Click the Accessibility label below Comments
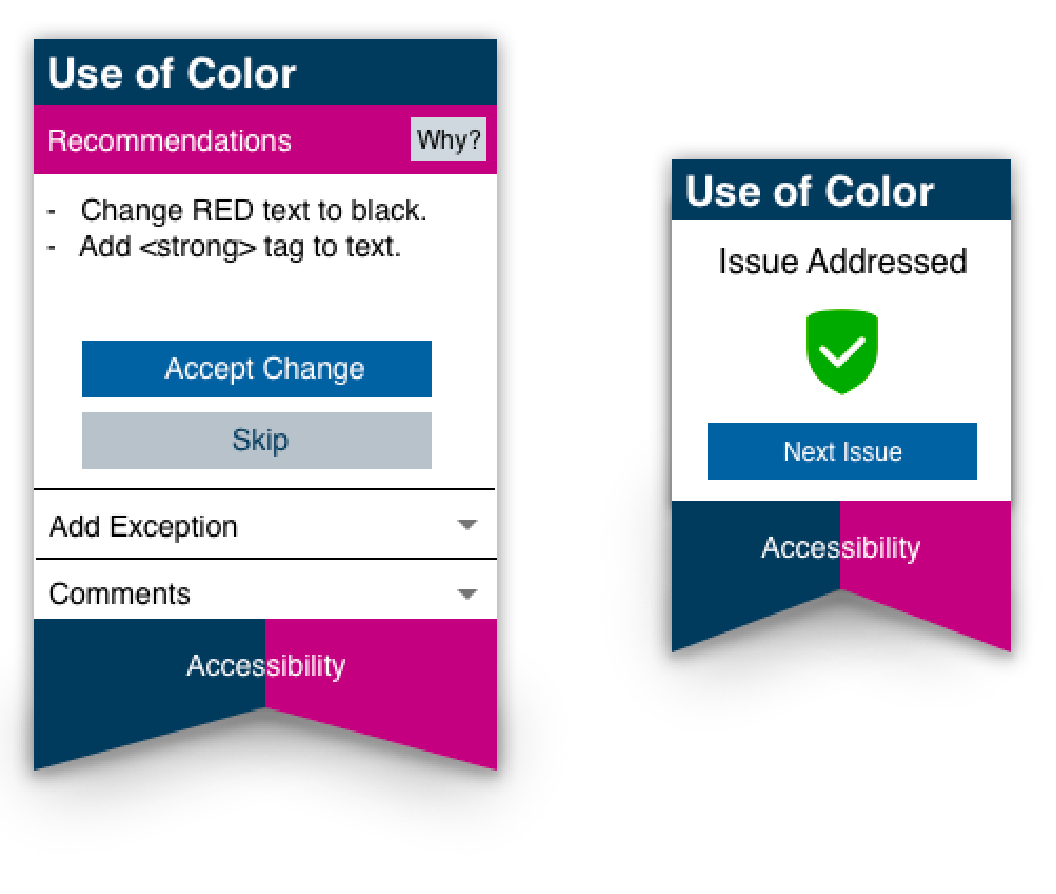 pos(265,666)
